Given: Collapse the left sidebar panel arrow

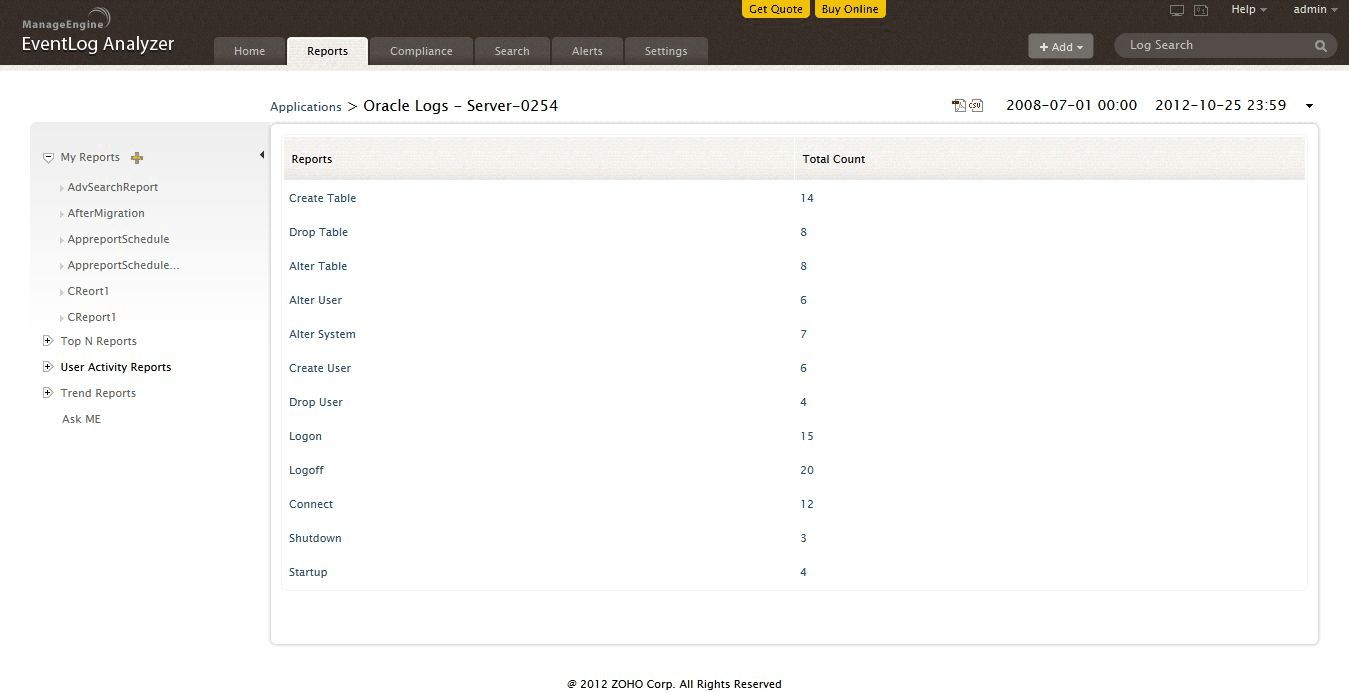Looking at the screenshot, I should [x=262, y=155].
